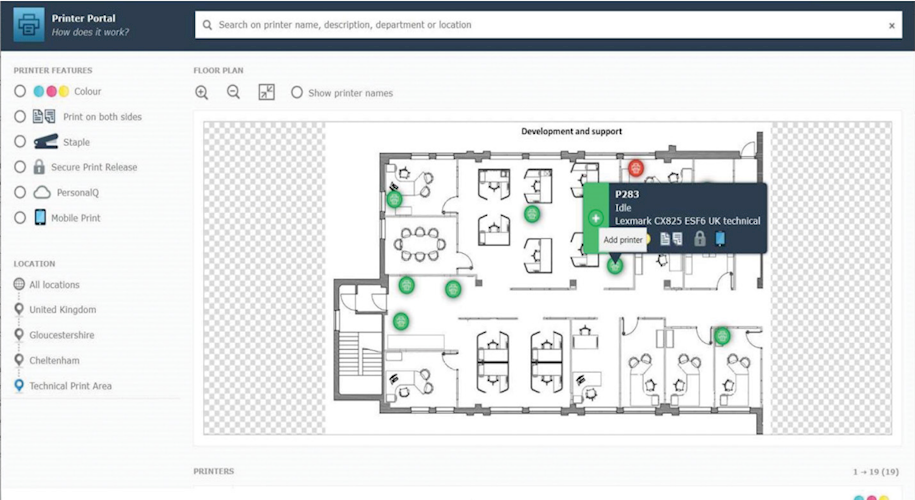Viewport: 915px width, 500px height.
Task: Zoom out of the floor plan
Action: click(233, 92)
